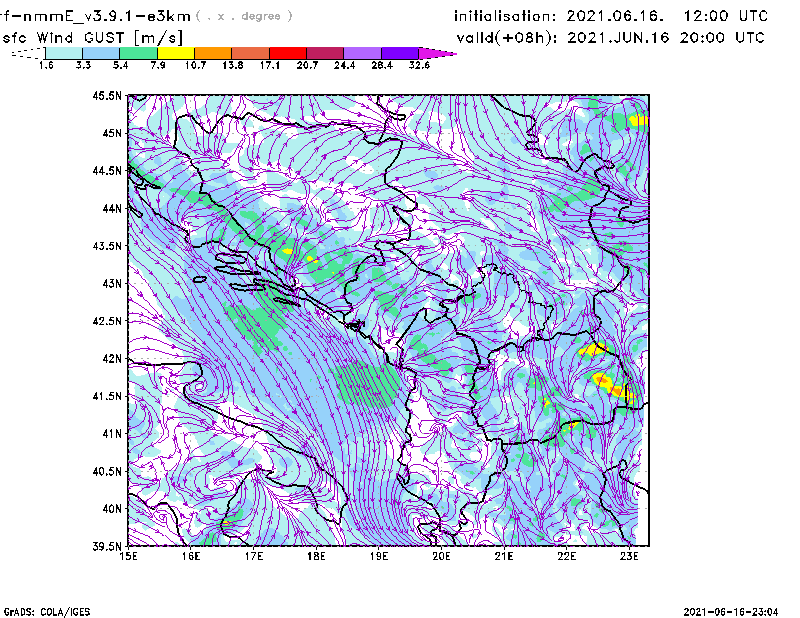Viewport: 800px width, 618px height.
Task: Select the yellow 7.9–10.7 legend swatch
Action: (x=176, y=53)
